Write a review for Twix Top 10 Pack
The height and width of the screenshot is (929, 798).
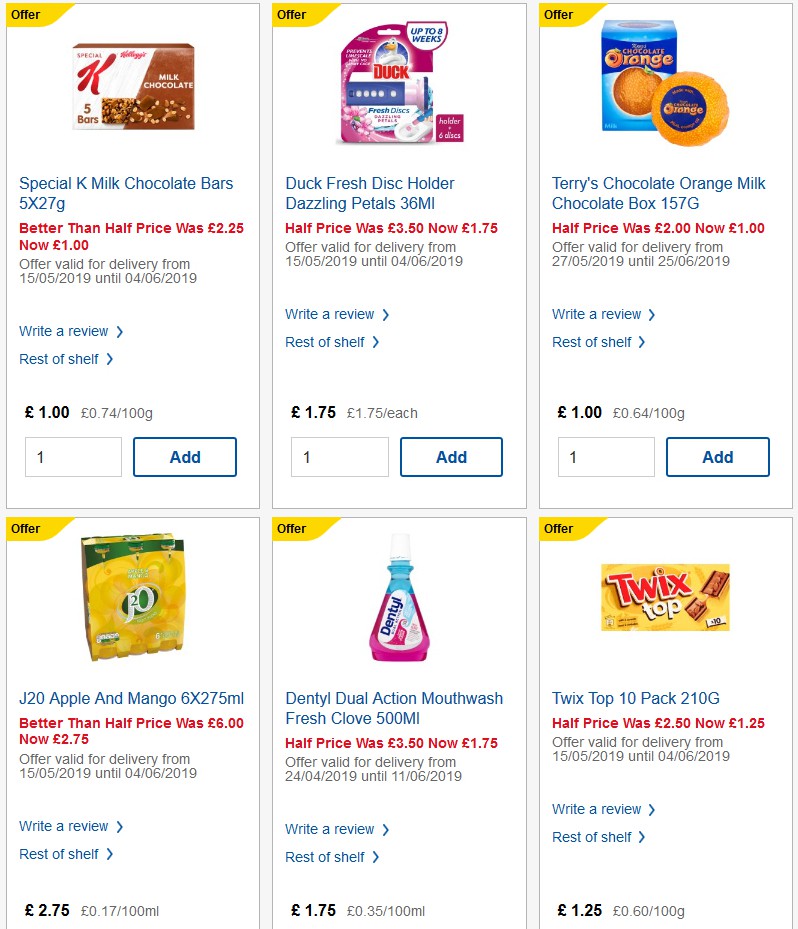click(597, 809)
